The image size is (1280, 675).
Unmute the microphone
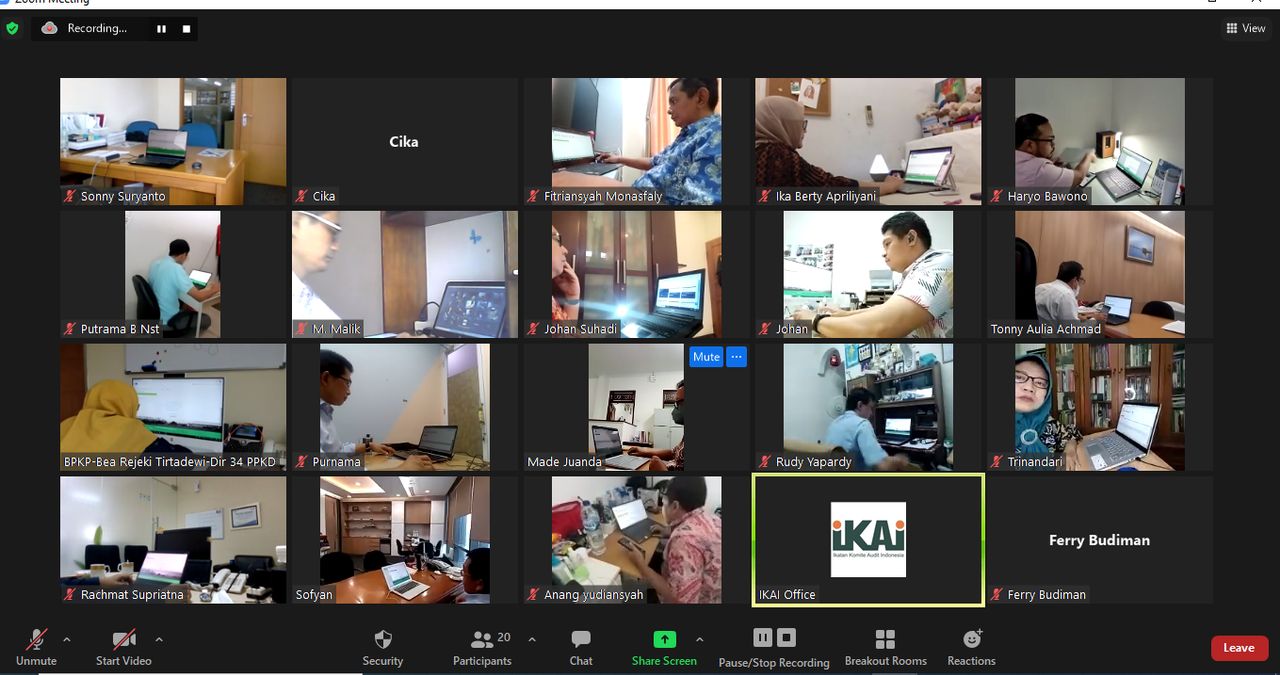37,647
